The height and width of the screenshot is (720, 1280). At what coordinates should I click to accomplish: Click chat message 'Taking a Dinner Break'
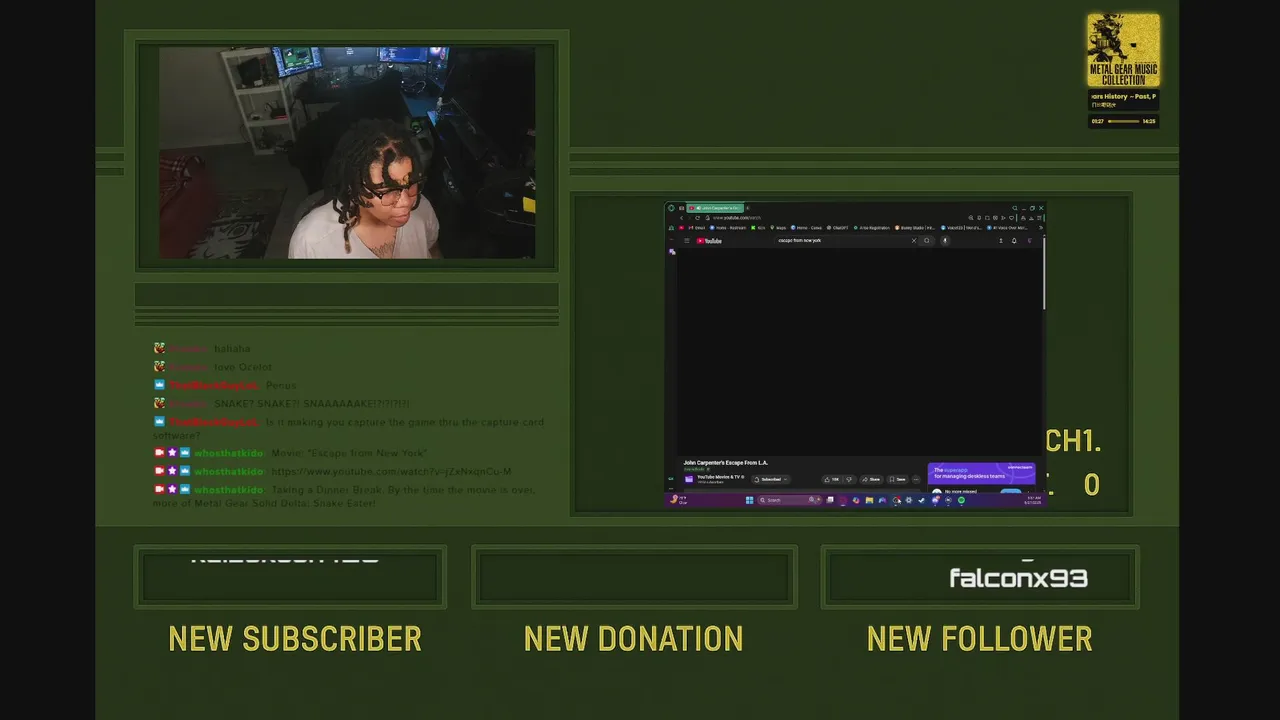click(x=345, y=496)
